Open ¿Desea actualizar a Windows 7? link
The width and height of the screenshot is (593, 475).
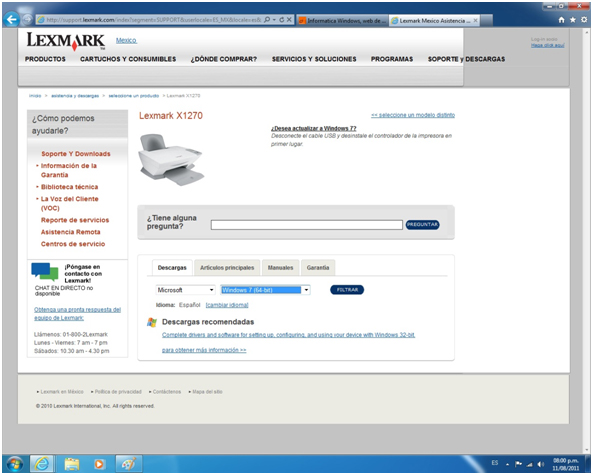(x=314, y=129)
